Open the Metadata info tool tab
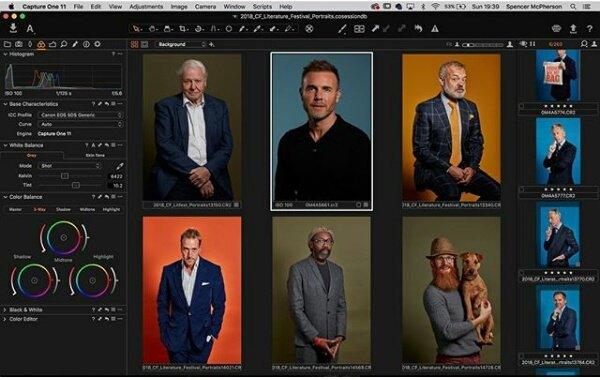 86,44
